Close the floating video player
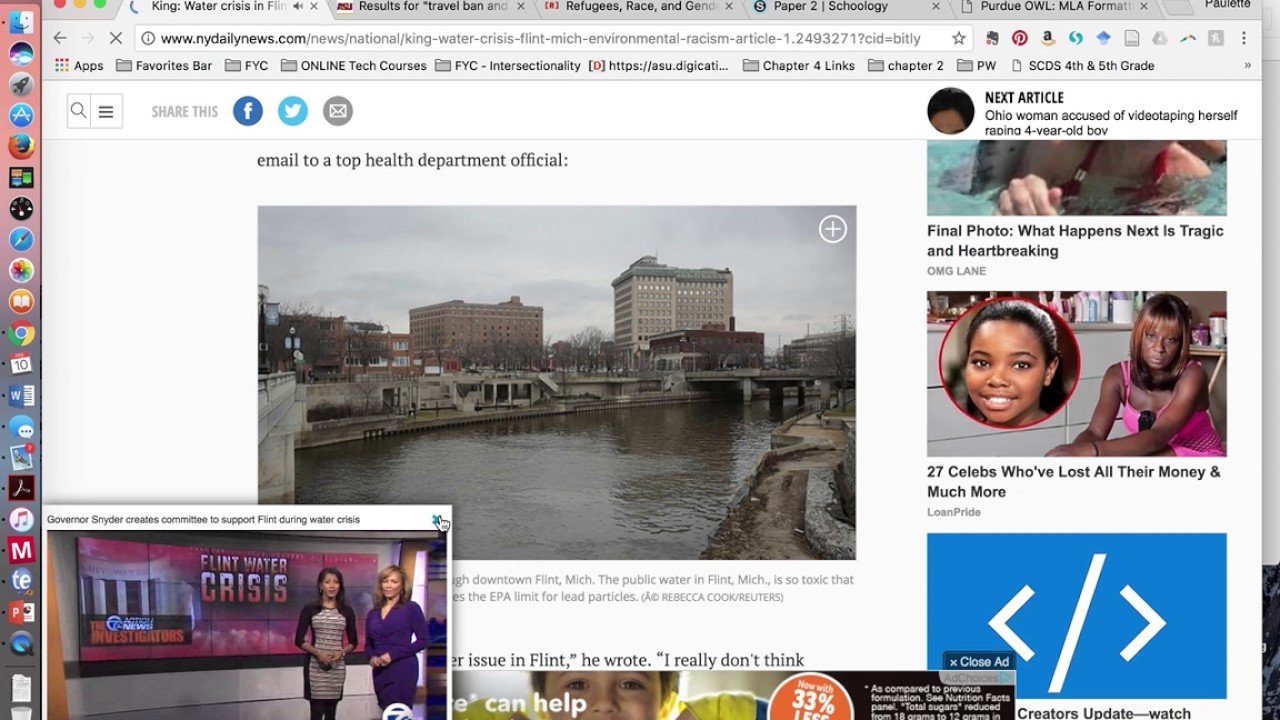This screenshot has width=1280, height=720. (437, 520)
